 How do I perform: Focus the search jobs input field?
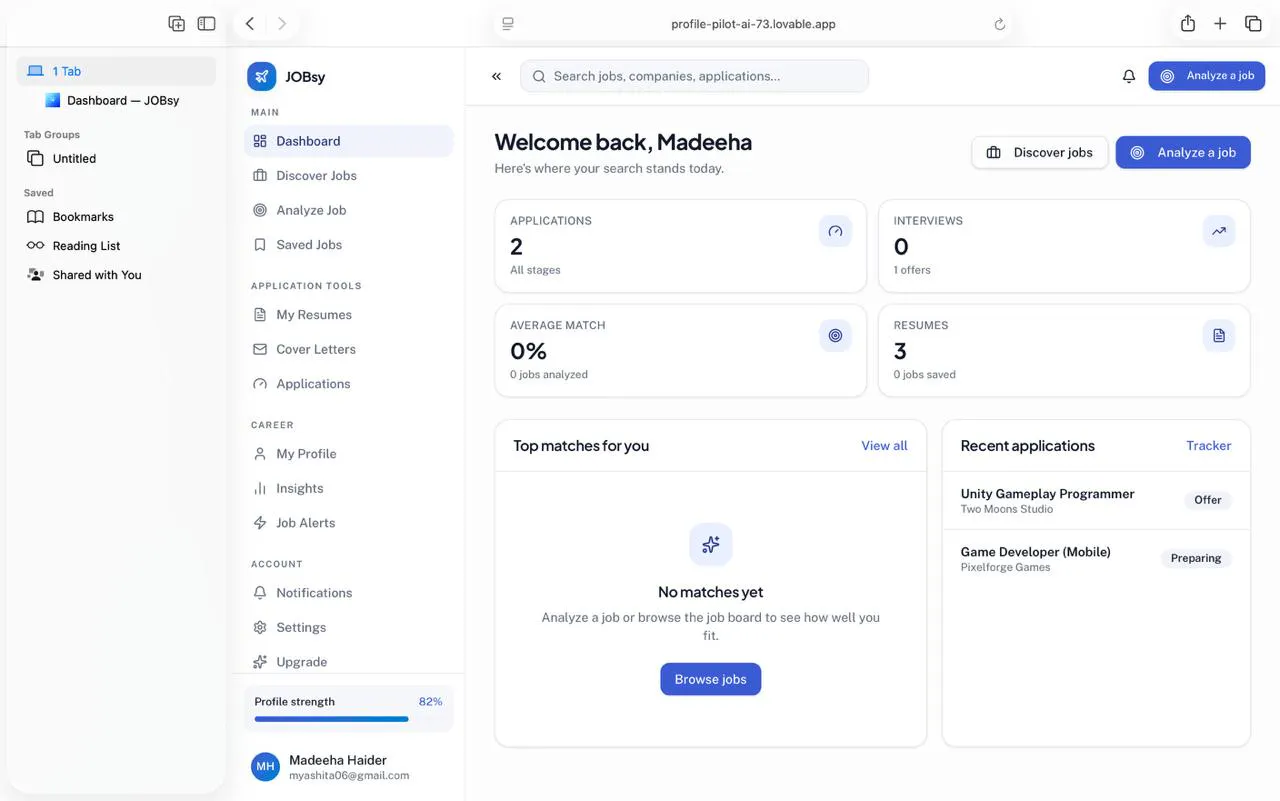tap(694, 76)
